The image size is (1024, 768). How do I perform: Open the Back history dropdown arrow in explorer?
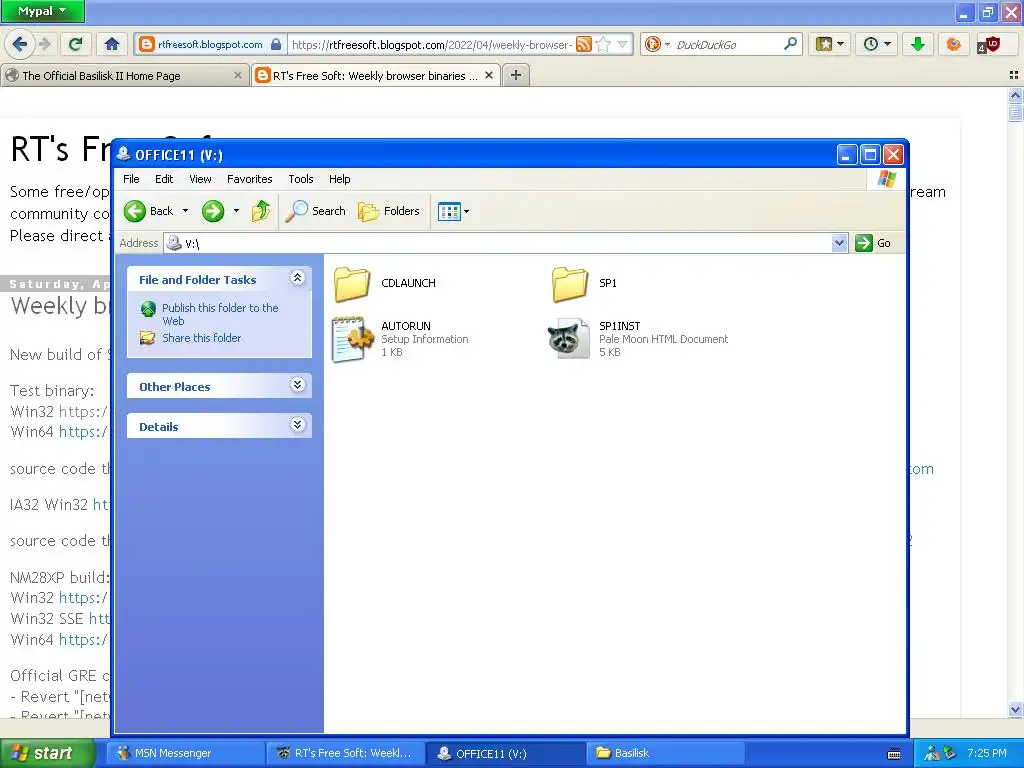[x=185, y=211]
